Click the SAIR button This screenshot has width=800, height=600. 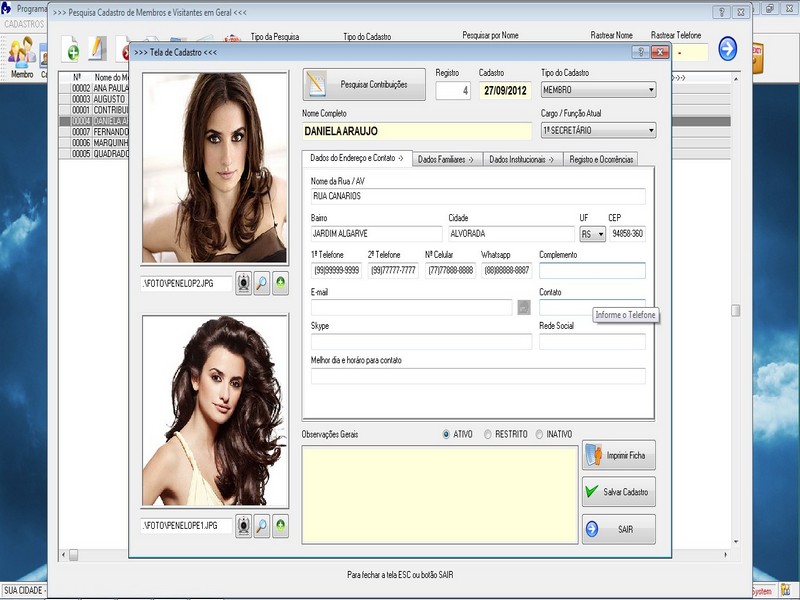tap(619, 530)
